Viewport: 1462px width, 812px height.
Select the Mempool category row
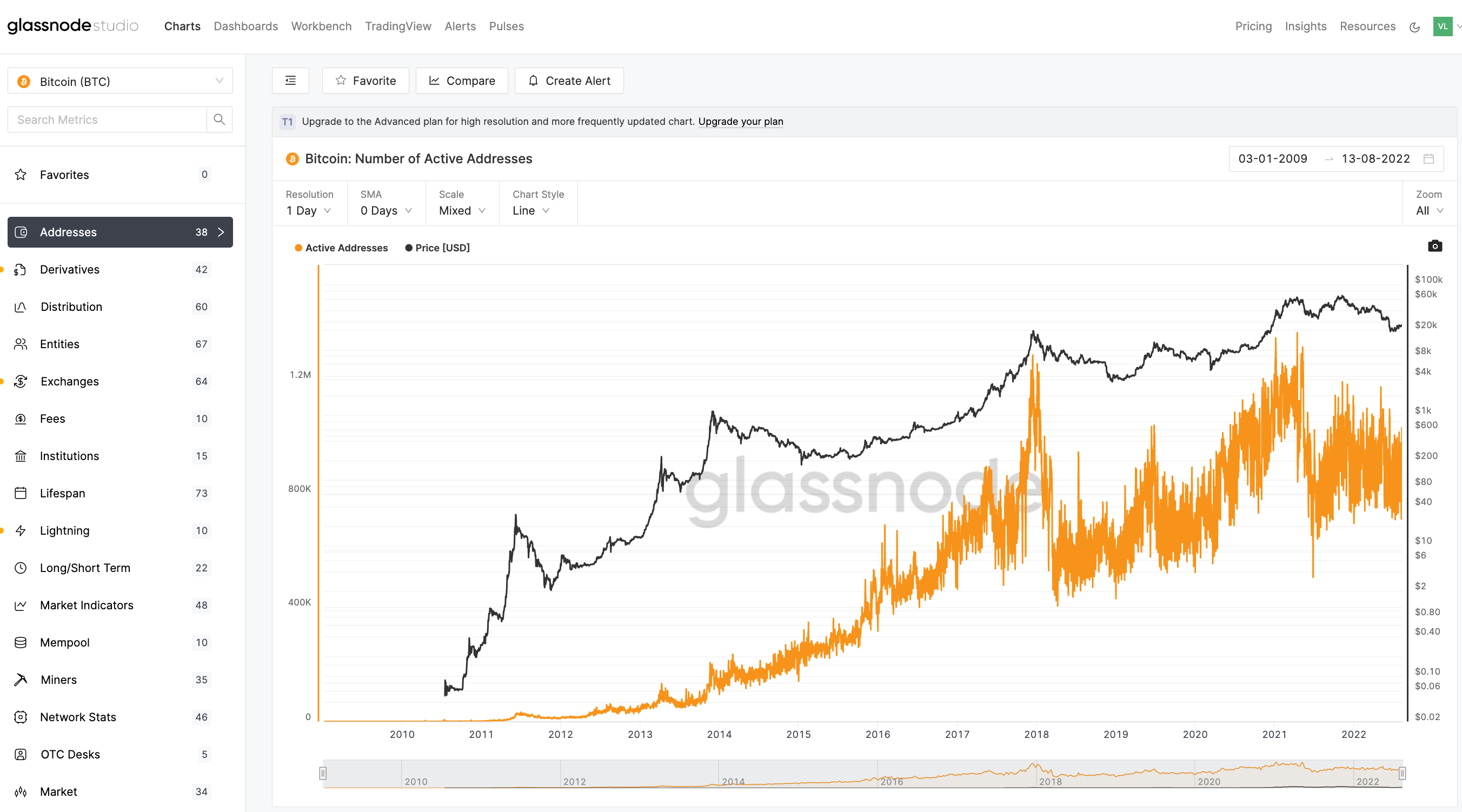(x=121, y=642)
